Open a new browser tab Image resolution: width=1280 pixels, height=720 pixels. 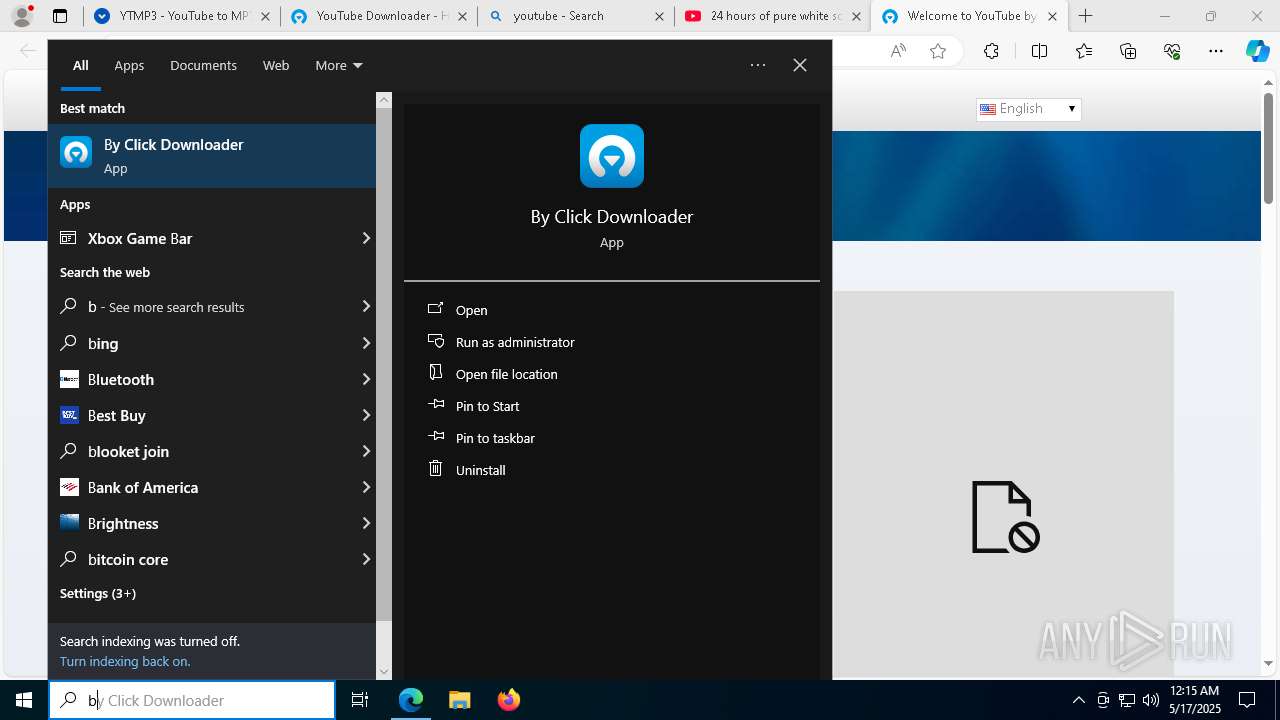pos(1086,16)
